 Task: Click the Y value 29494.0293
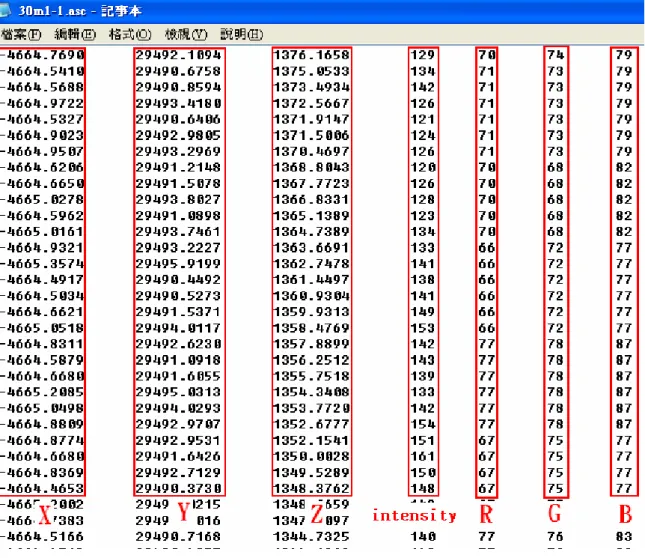179,408
